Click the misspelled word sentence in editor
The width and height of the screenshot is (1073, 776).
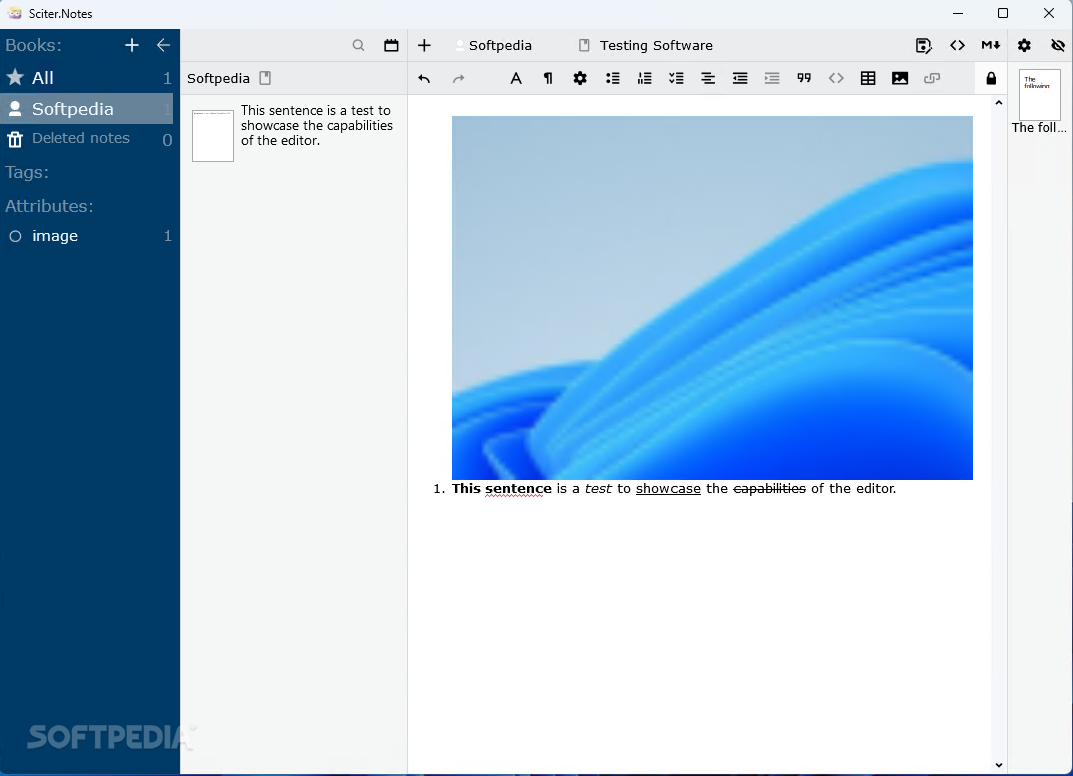[x=518, y=489]
